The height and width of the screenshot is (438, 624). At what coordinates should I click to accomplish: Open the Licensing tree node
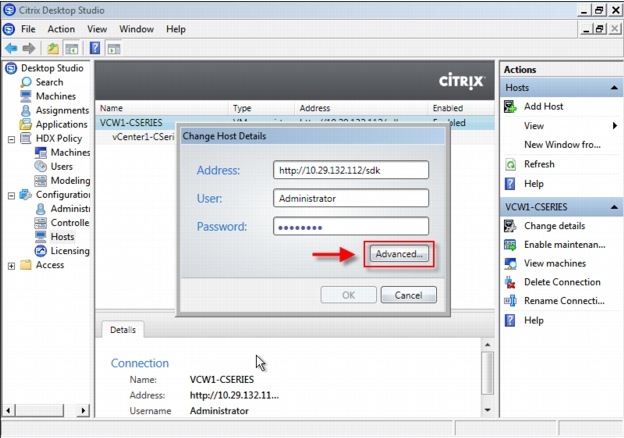[x=70, y=251]
